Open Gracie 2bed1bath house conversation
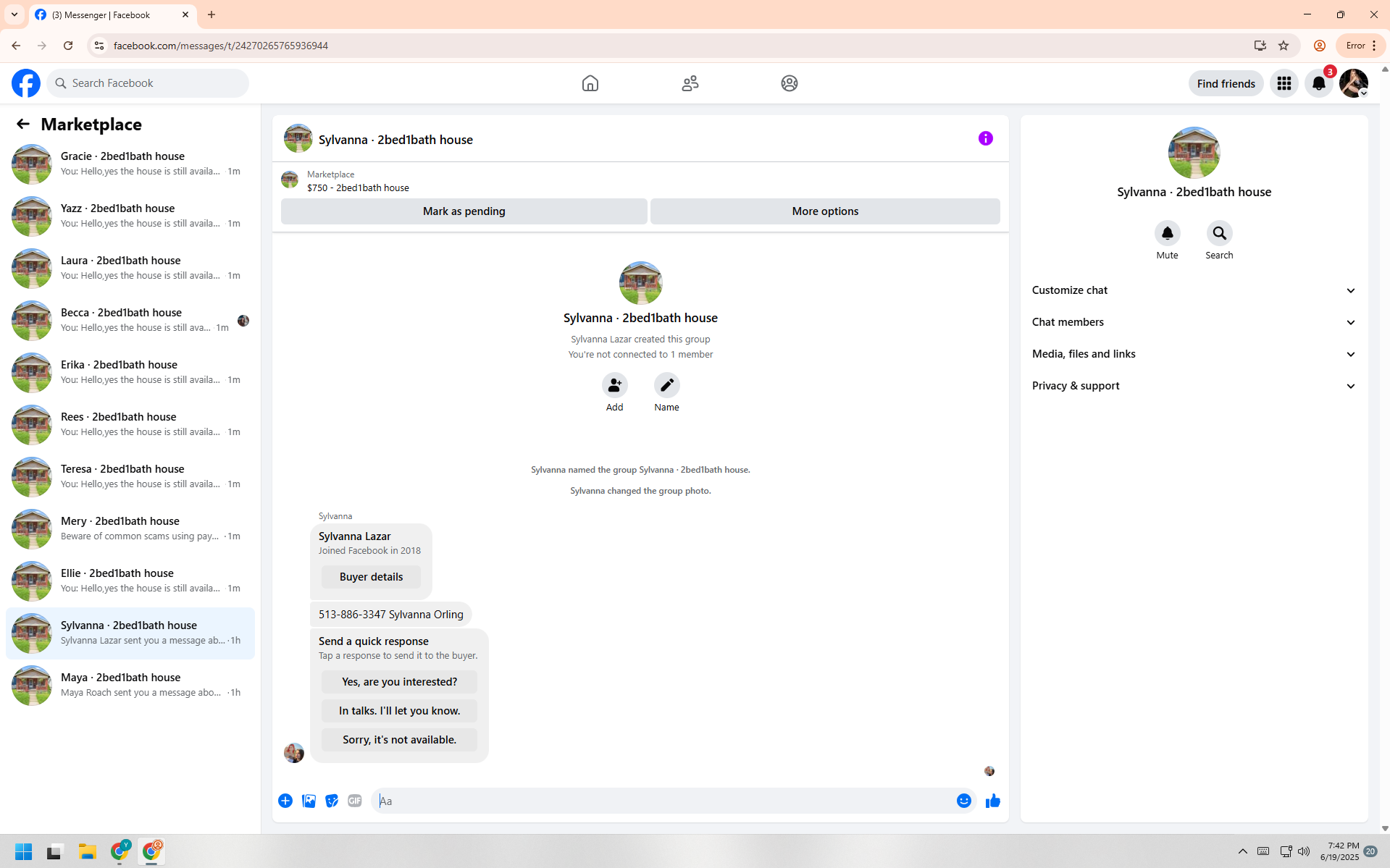Image resolution: width=1390 pixels, height=868 pixels. click(130, 164)
